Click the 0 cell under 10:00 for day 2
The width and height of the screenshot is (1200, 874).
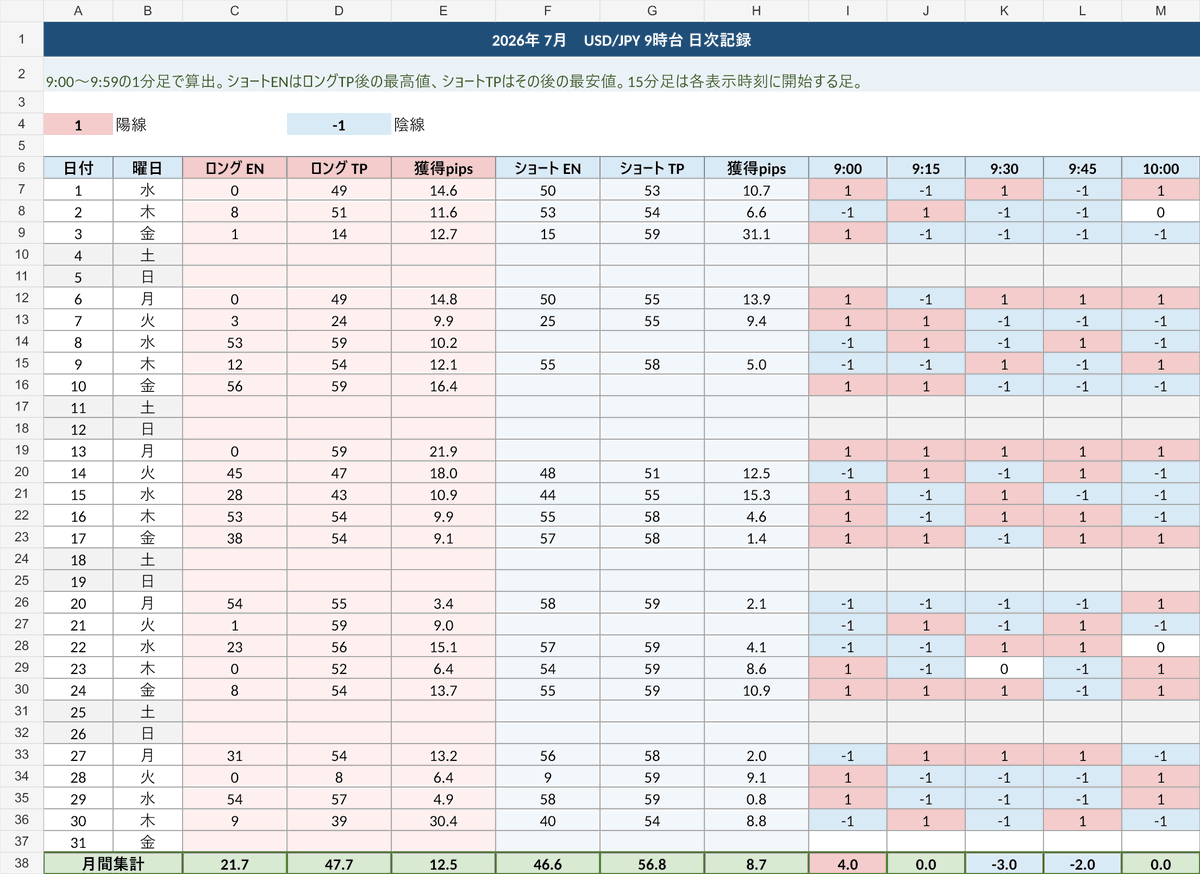1160,211
